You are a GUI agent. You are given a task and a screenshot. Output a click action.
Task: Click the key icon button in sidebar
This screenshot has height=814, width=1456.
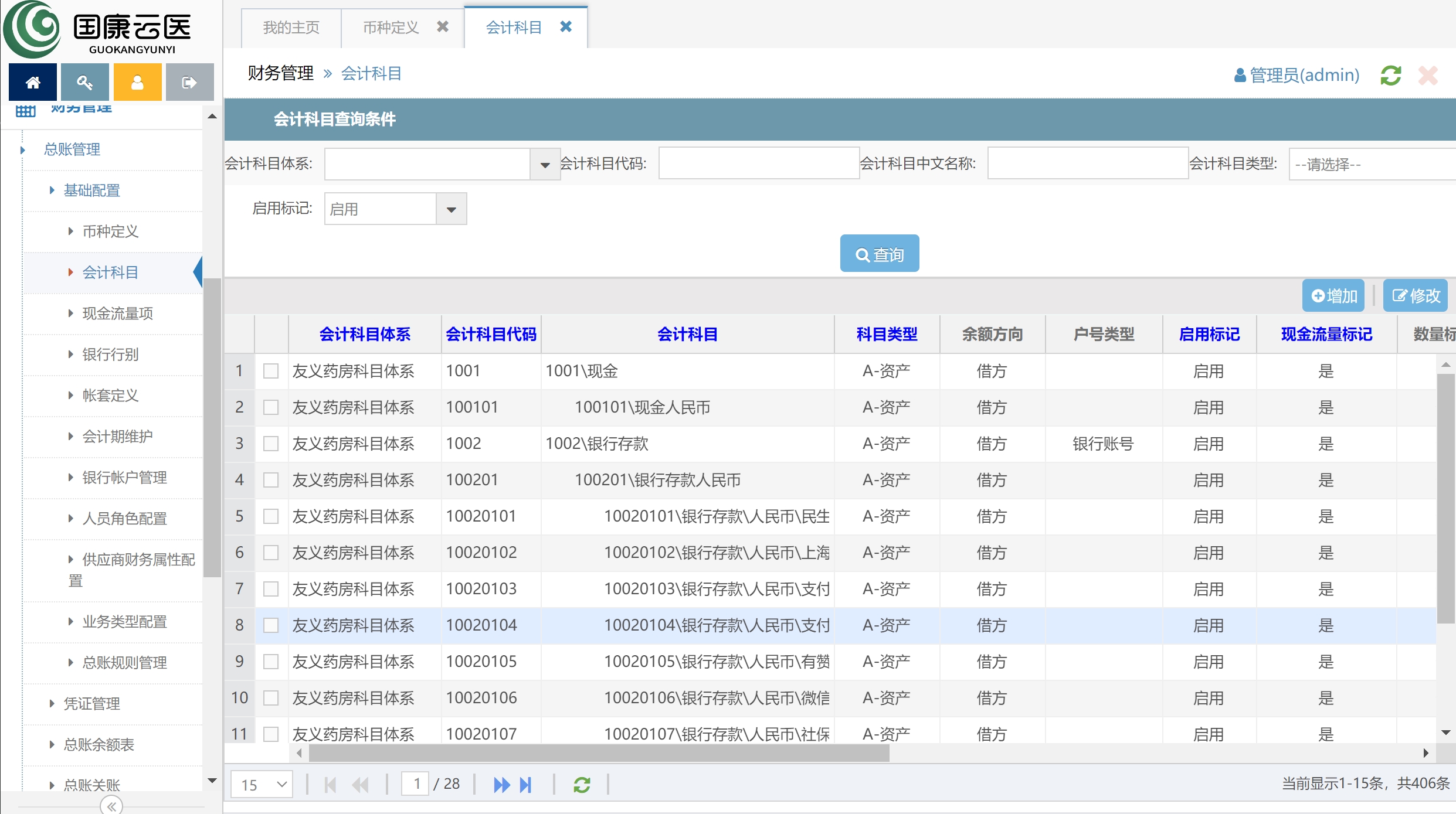click(85, 83)
